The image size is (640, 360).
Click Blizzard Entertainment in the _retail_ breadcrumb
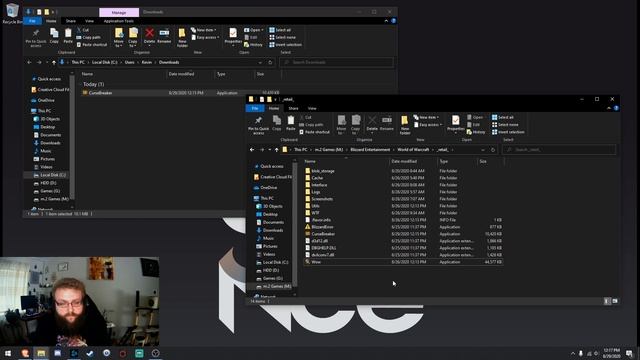(x=370, y=150)
